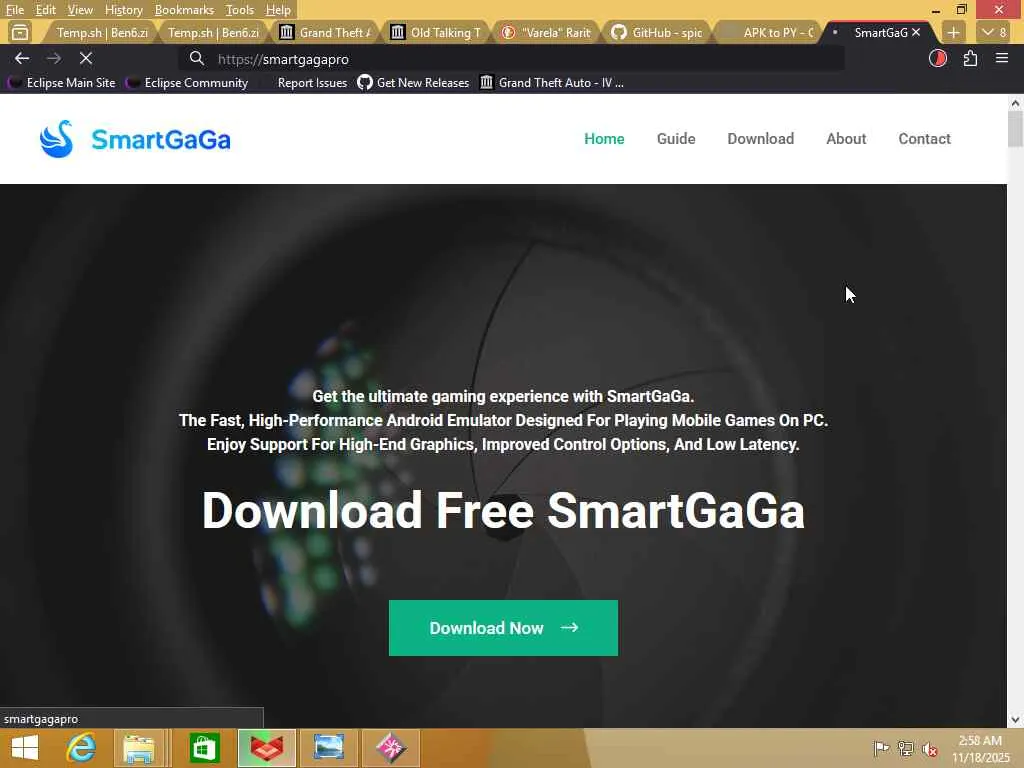Click the search magnifier in address bar
Screen dimensions: 1024x768
[197, 59]
